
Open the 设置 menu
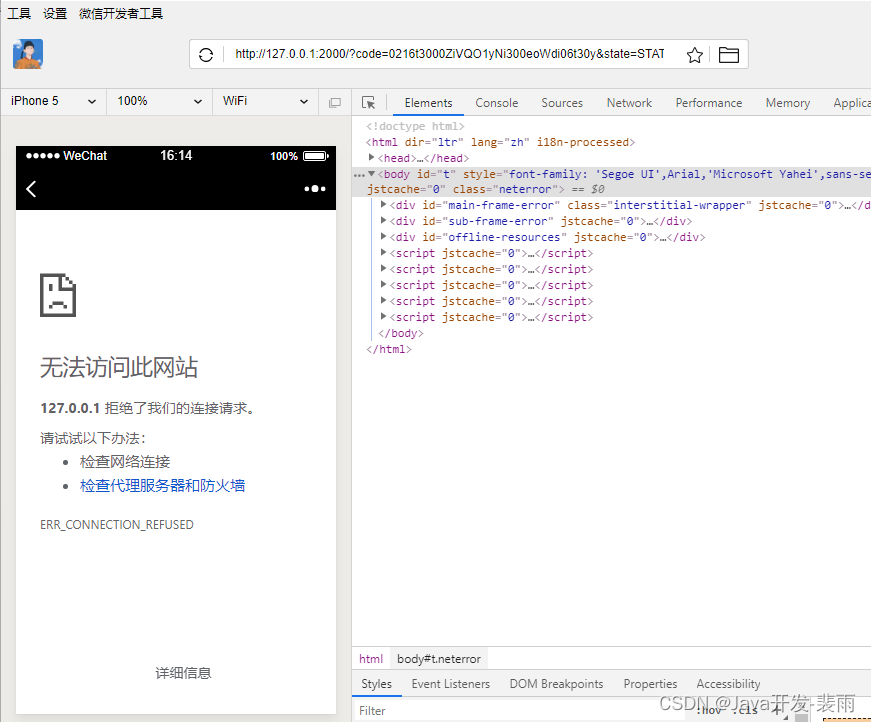[x=55, y=13]
